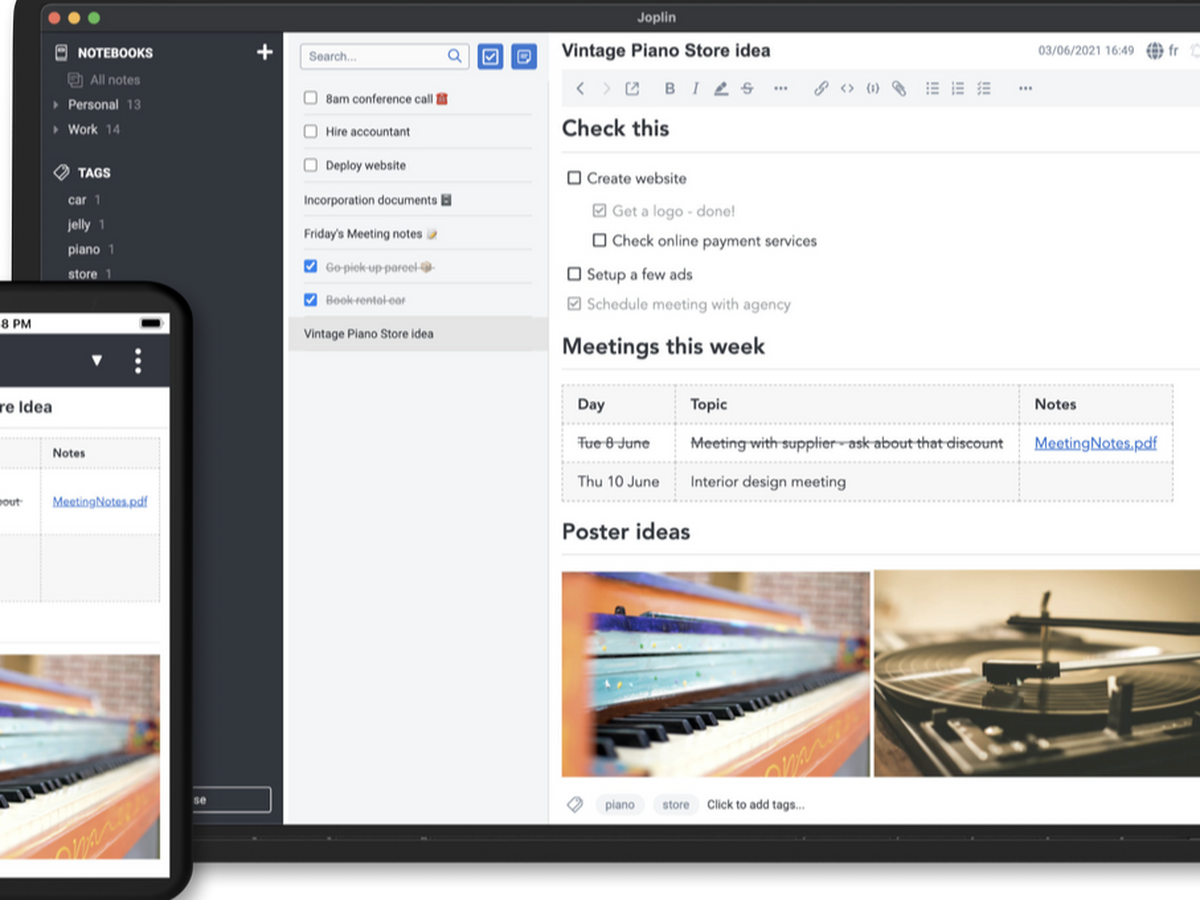Open the mobile app sort dropdown arrow

[97, 361]
